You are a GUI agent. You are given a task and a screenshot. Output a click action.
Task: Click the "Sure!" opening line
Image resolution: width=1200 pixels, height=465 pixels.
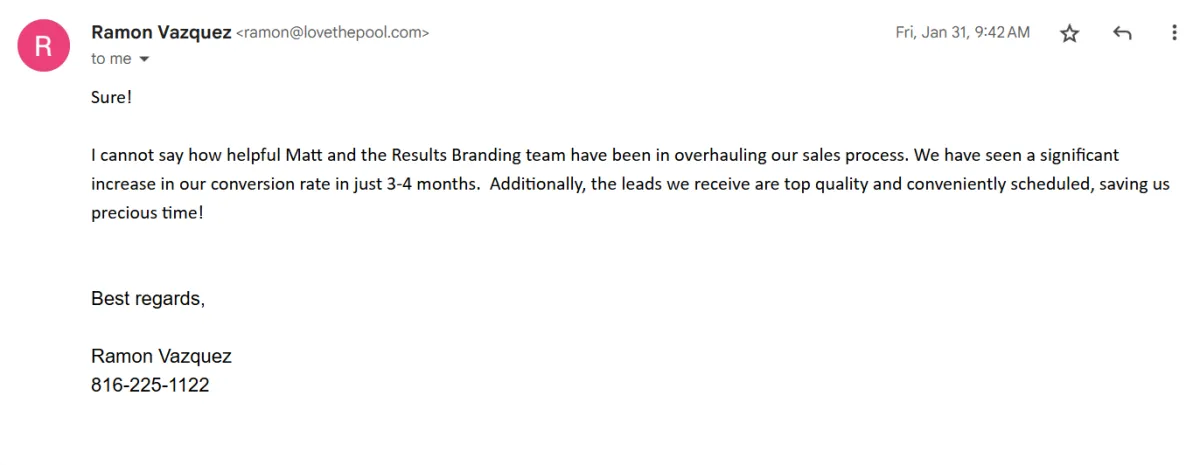pos(111,97)
